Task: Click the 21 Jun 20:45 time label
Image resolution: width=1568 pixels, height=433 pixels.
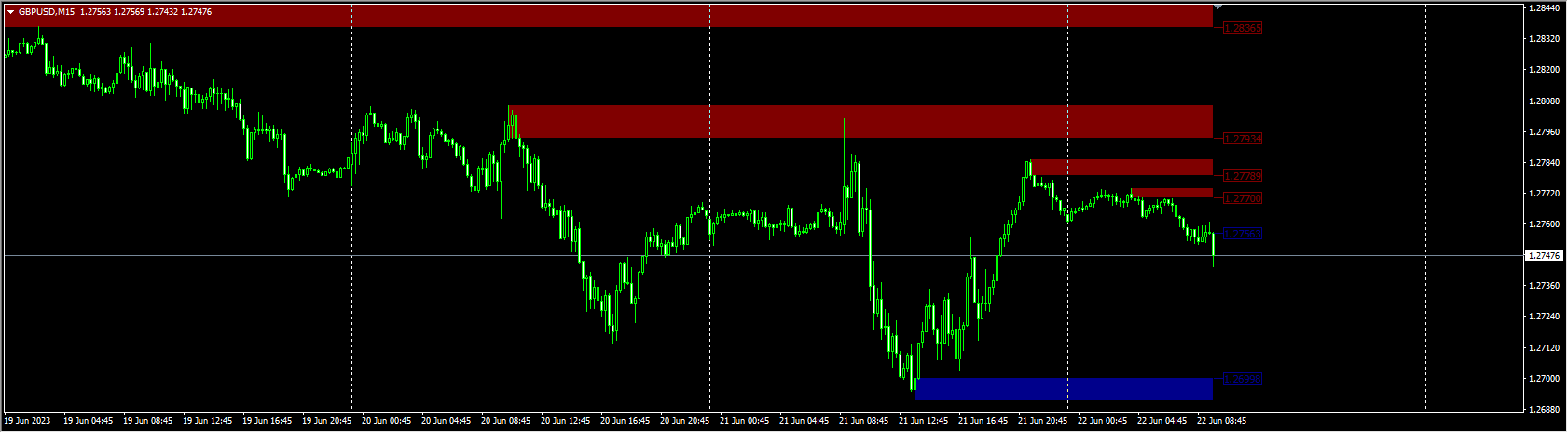Action: pyautogui.click(x=1043, y=421)
